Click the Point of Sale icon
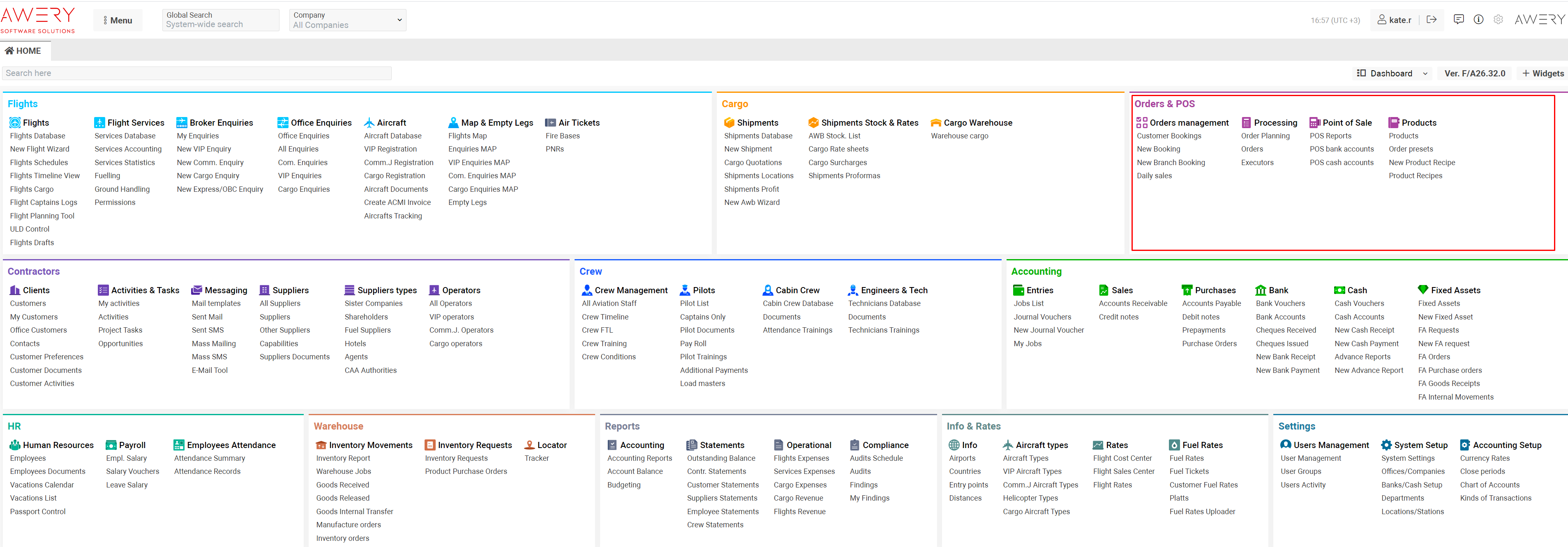 point(1314,122)
